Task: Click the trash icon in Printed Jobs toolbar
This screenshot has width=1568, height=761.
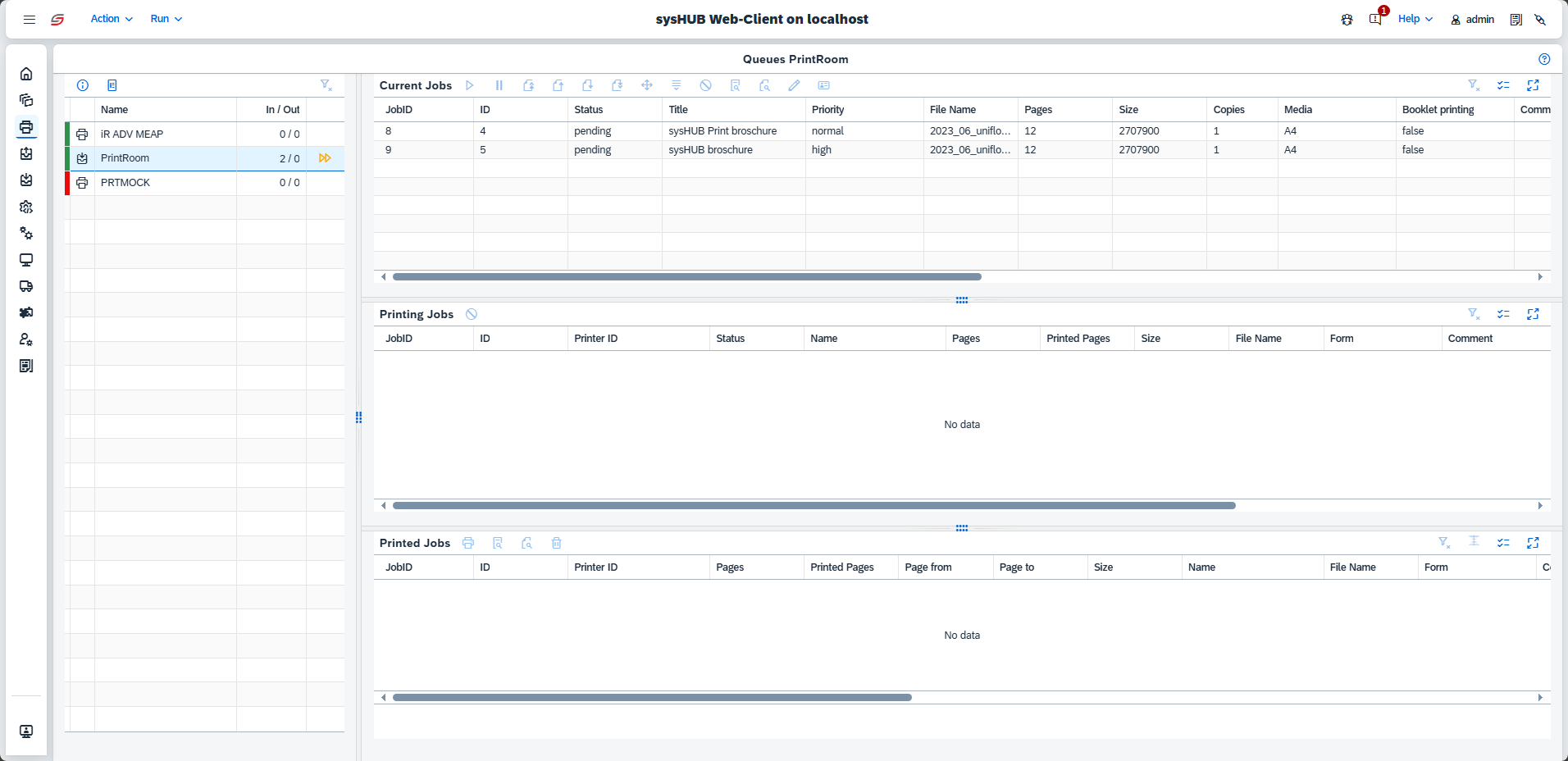Action: [556, 543]
